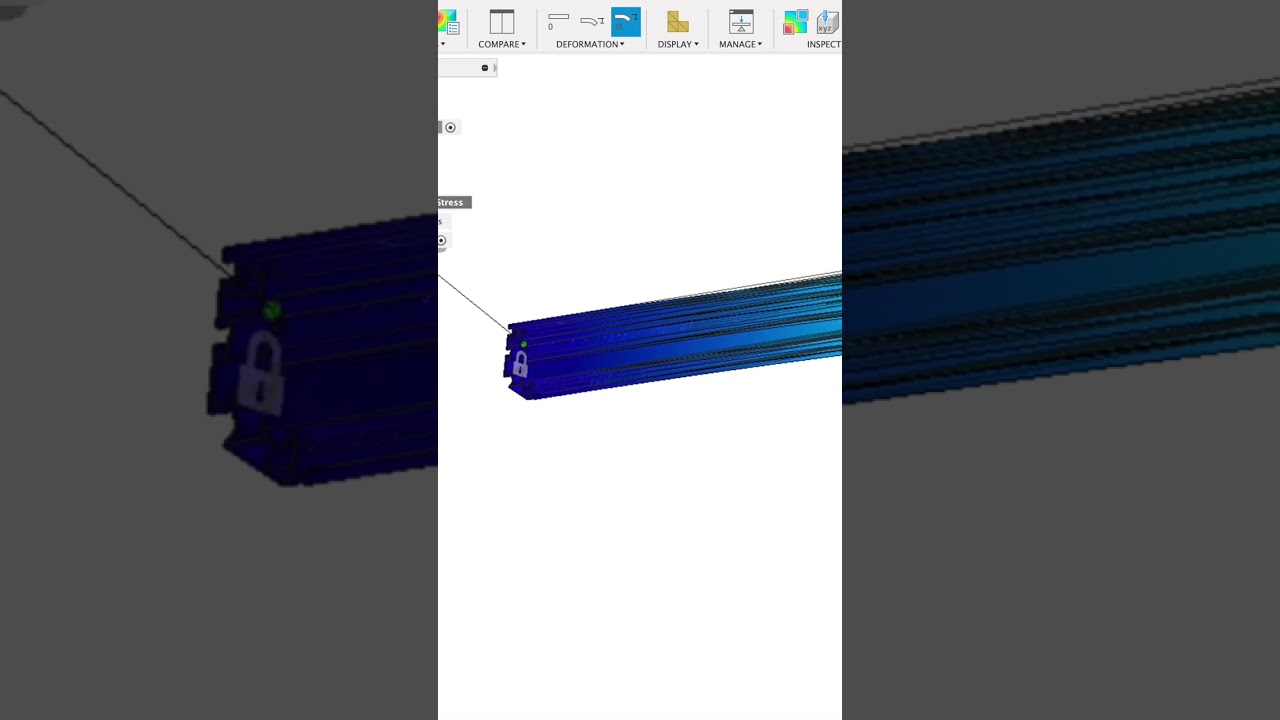This screenshot has height=720, width=1280.
Task: Collapse the browser panel minus button
Action: tap(485, 68)
